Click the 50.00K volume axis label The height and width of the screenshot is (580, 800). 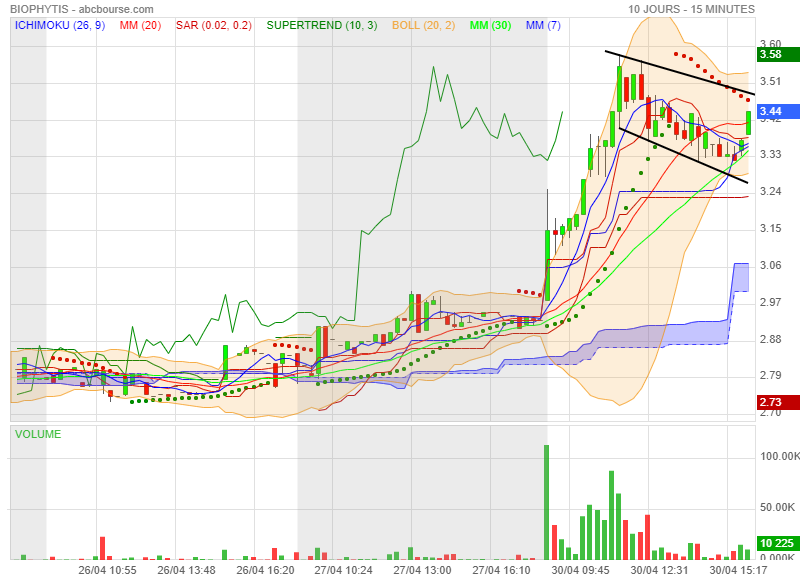(778, 507)
